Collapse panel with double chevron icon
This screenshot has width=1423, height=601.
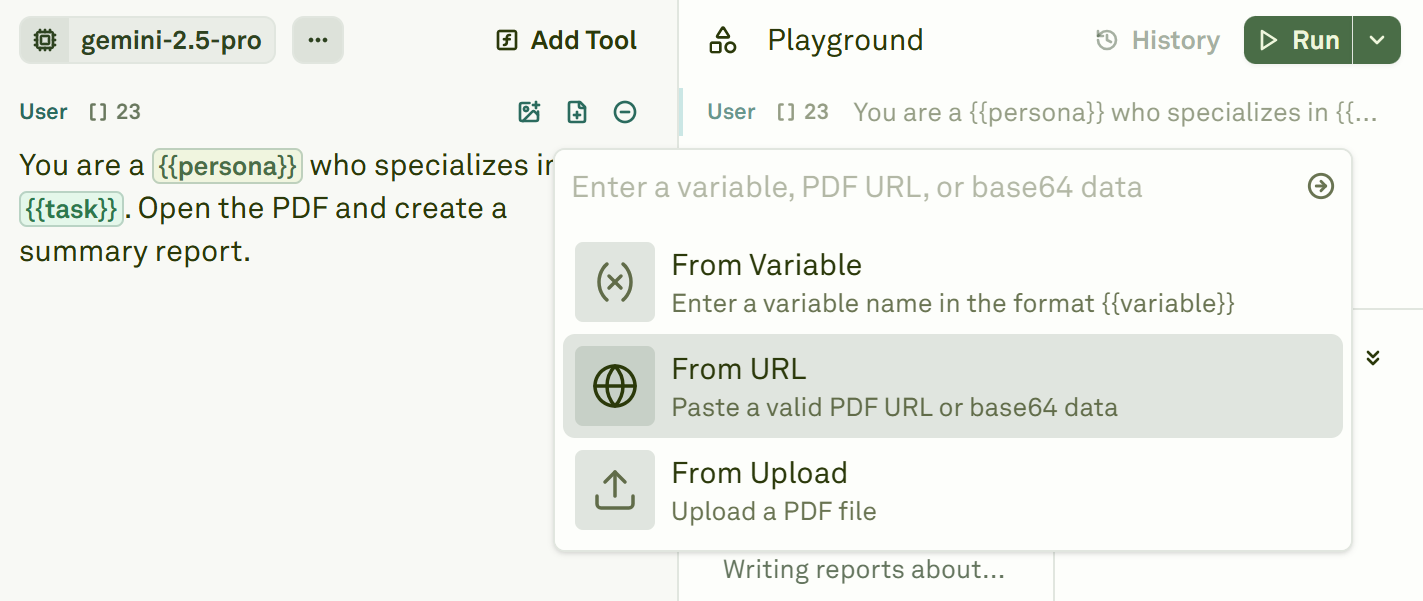tap(1373, 358)
